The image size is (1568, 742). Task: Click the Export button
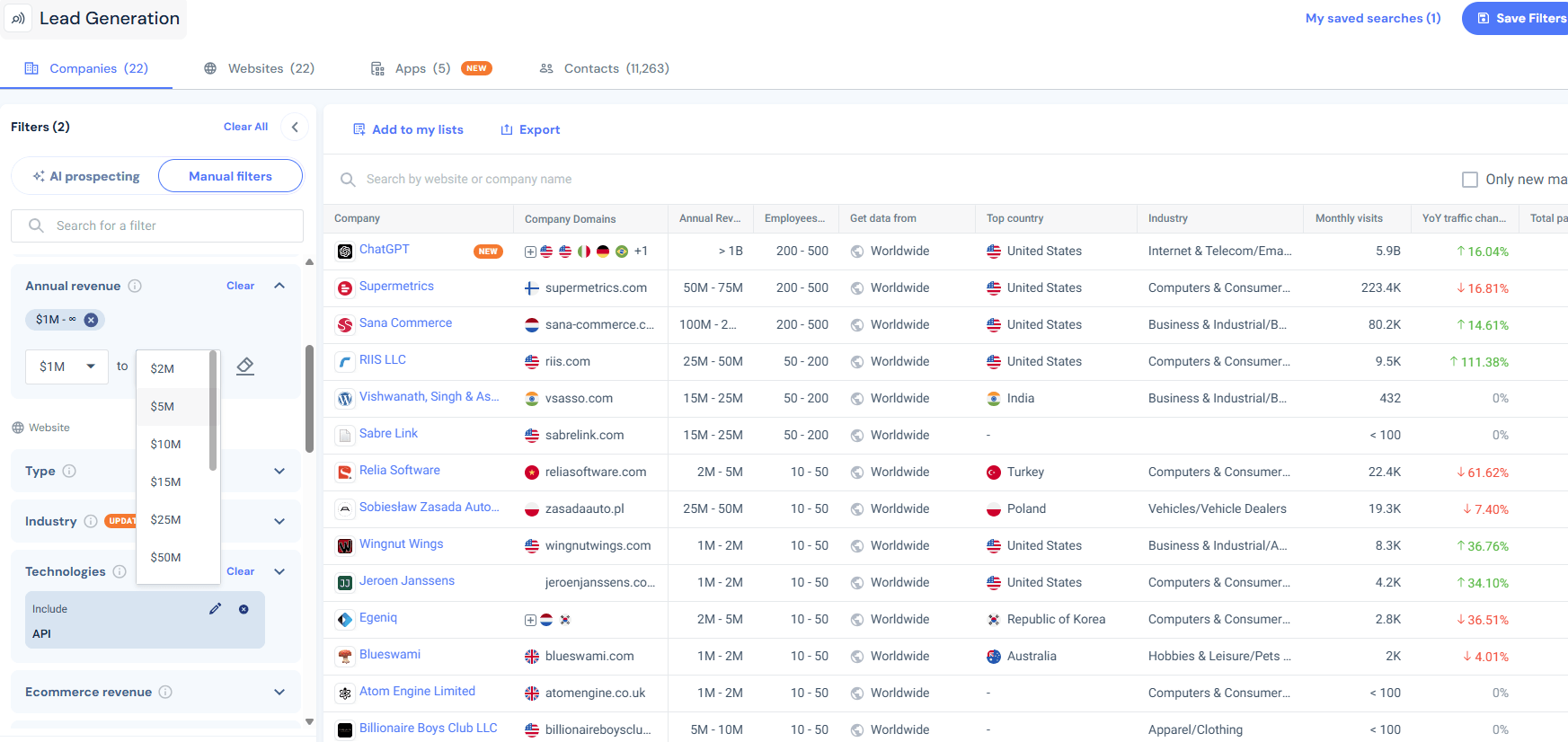pyautogui.click(x=530, y=129)
